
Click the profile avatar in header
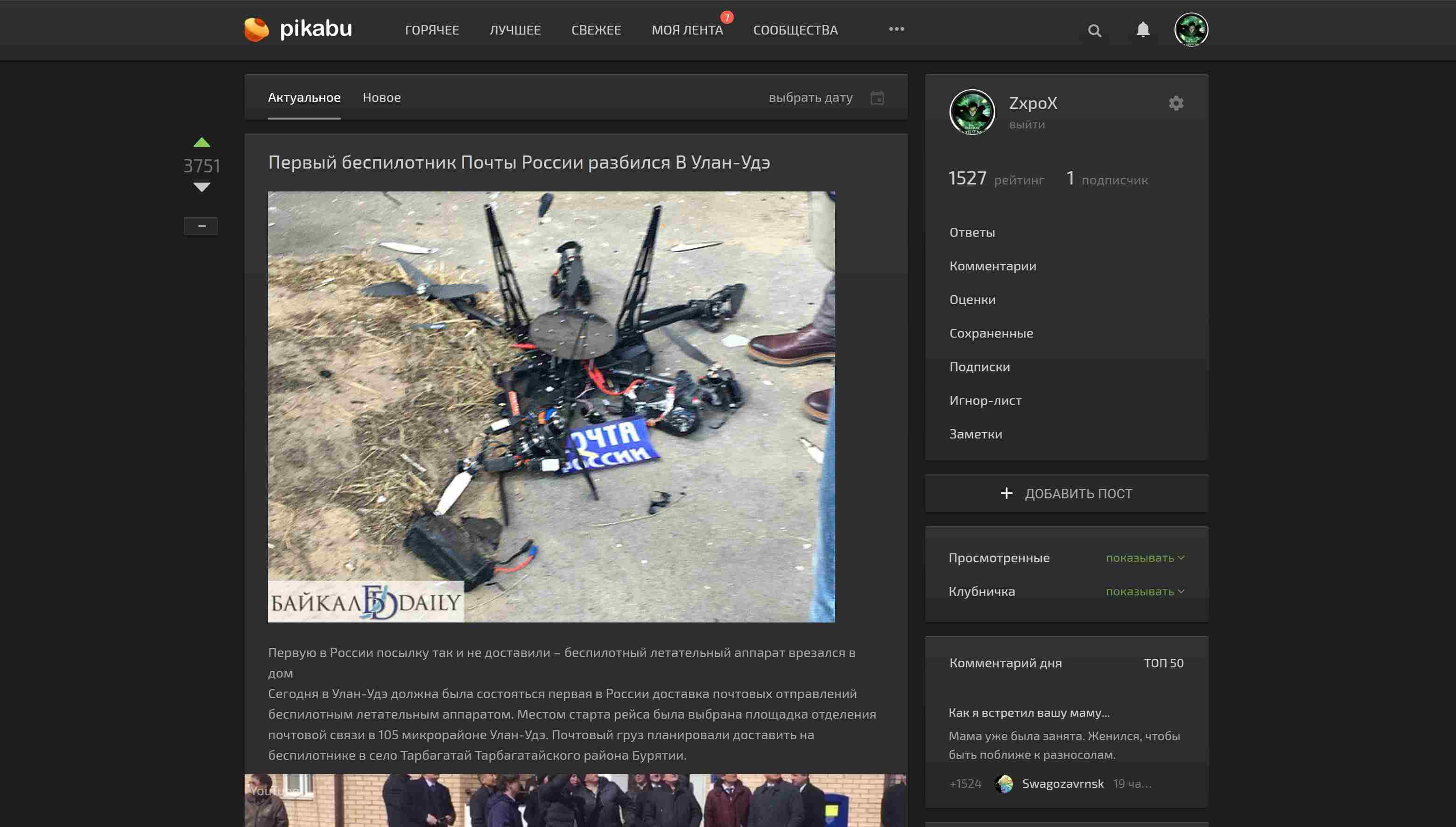coord(1190,29)
